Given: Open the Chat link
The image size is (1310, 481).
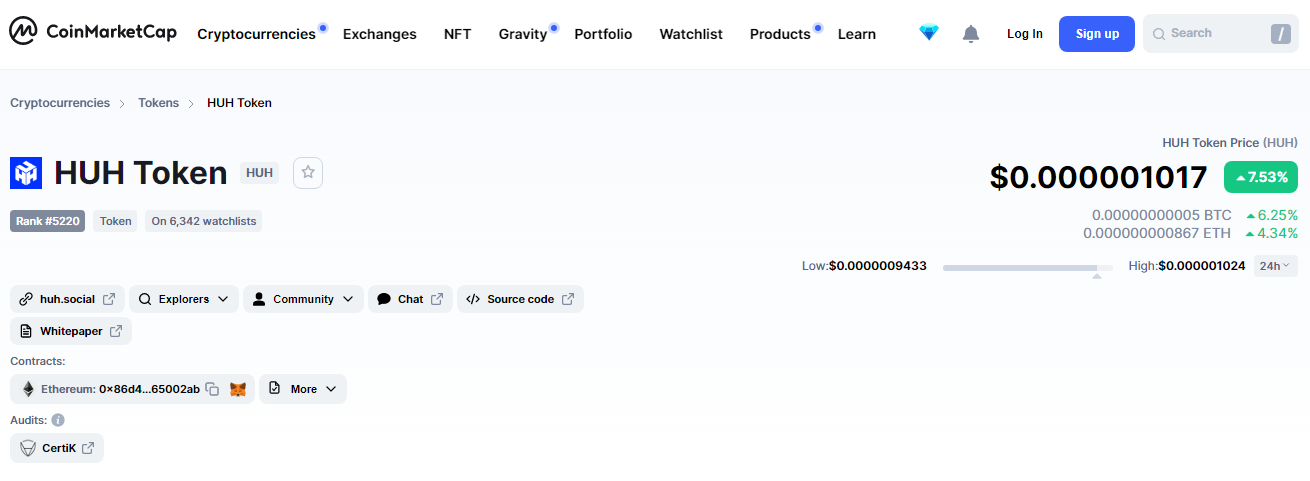Looking at the screenshot, I should click(410, 299).
